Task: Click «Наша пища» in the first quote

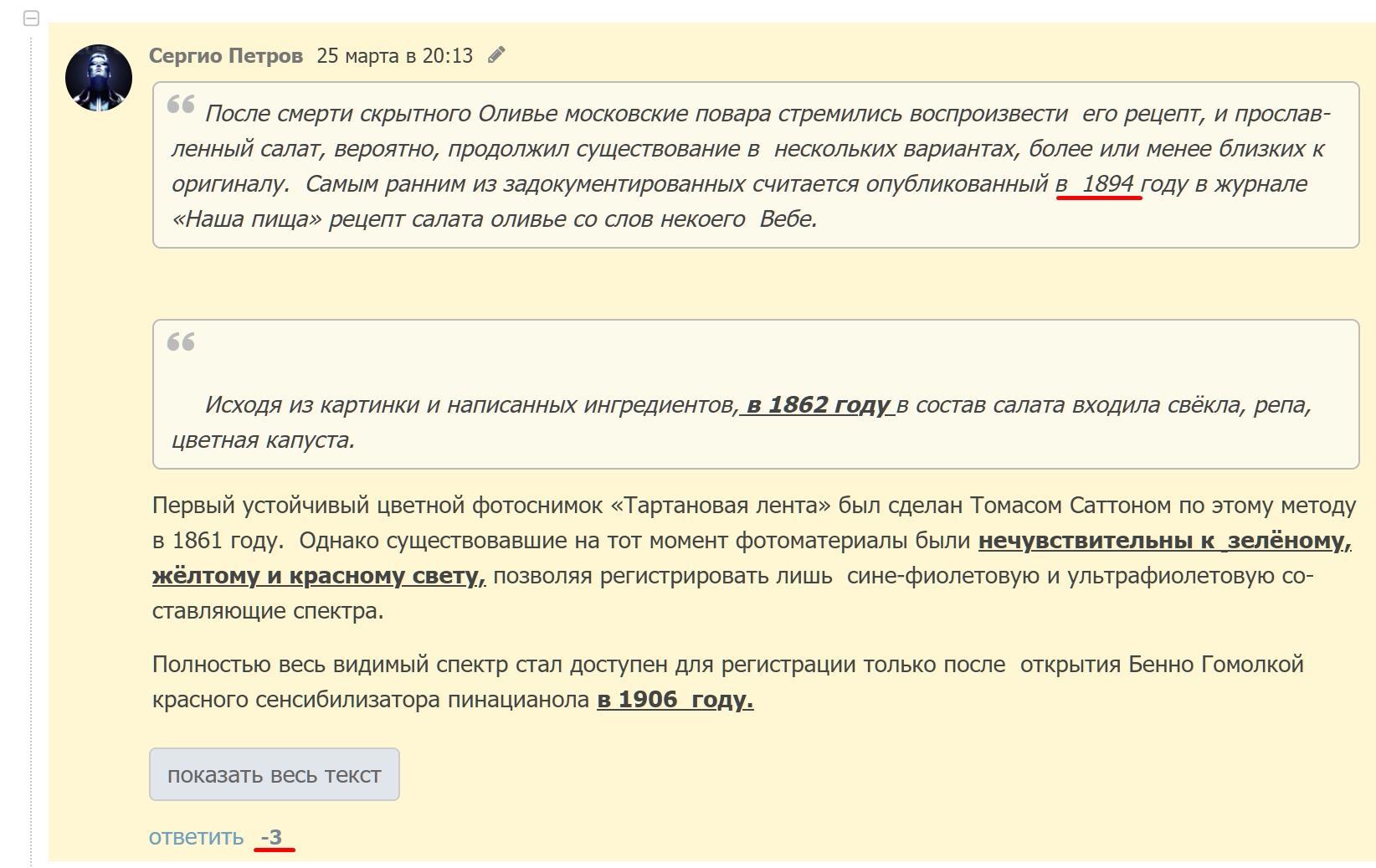Action: click(247, 219)
